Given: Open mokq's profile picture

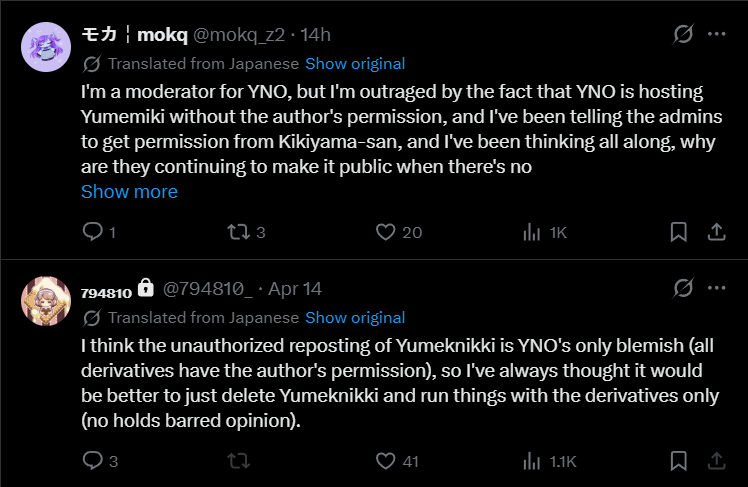Looking at the screenshot, I should 45,46.
